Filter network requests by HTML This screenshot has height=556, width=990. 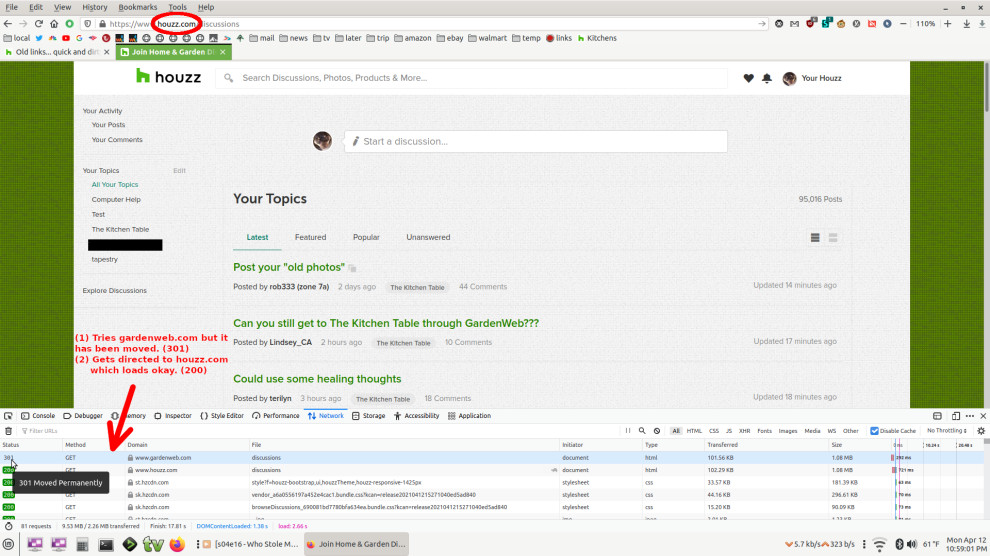pos(694,431)
